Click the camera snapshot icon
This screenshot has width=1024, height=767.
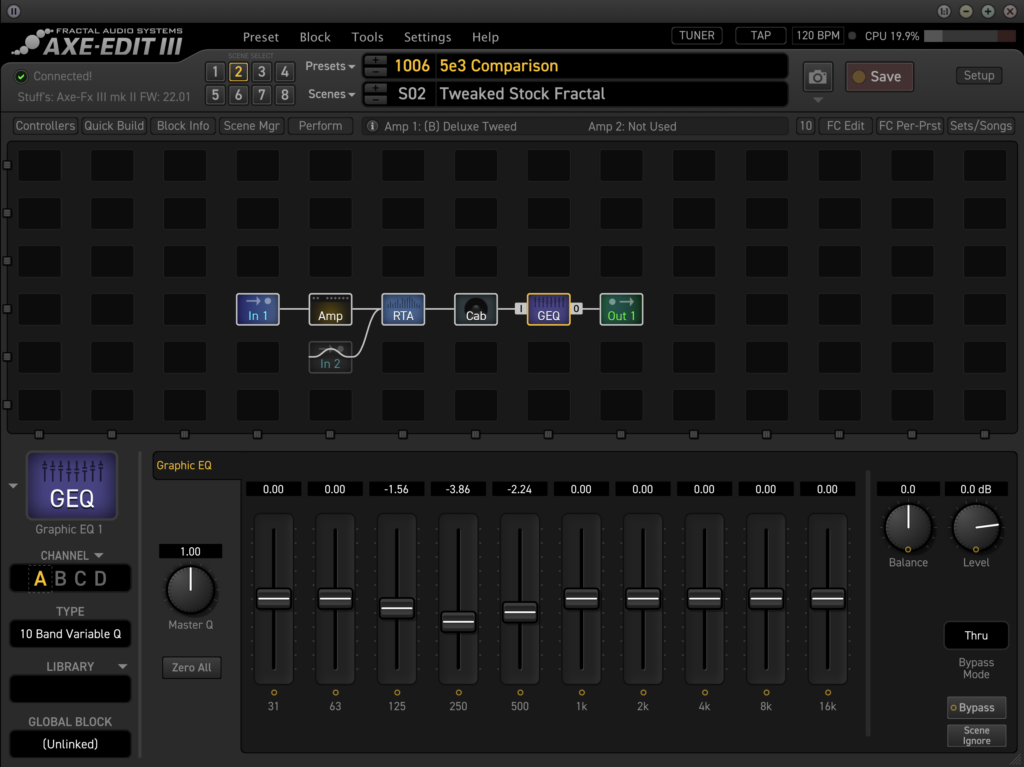817,77
